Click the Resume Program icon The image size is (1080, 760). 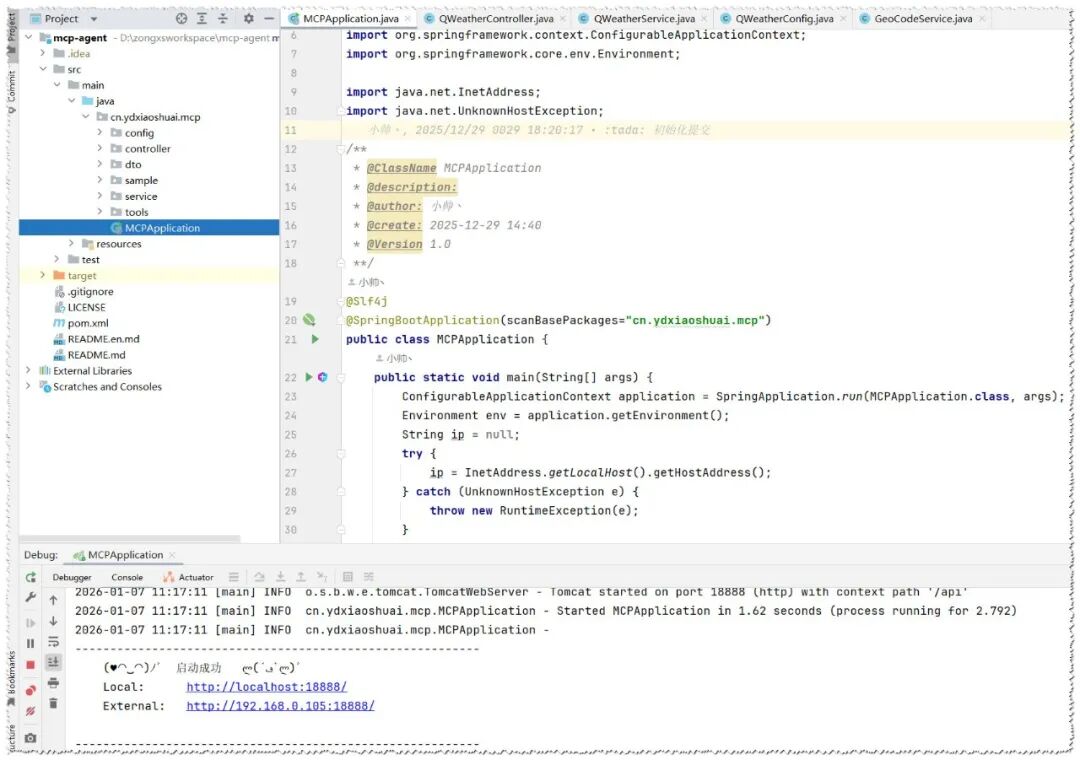(x=30, y=623)
